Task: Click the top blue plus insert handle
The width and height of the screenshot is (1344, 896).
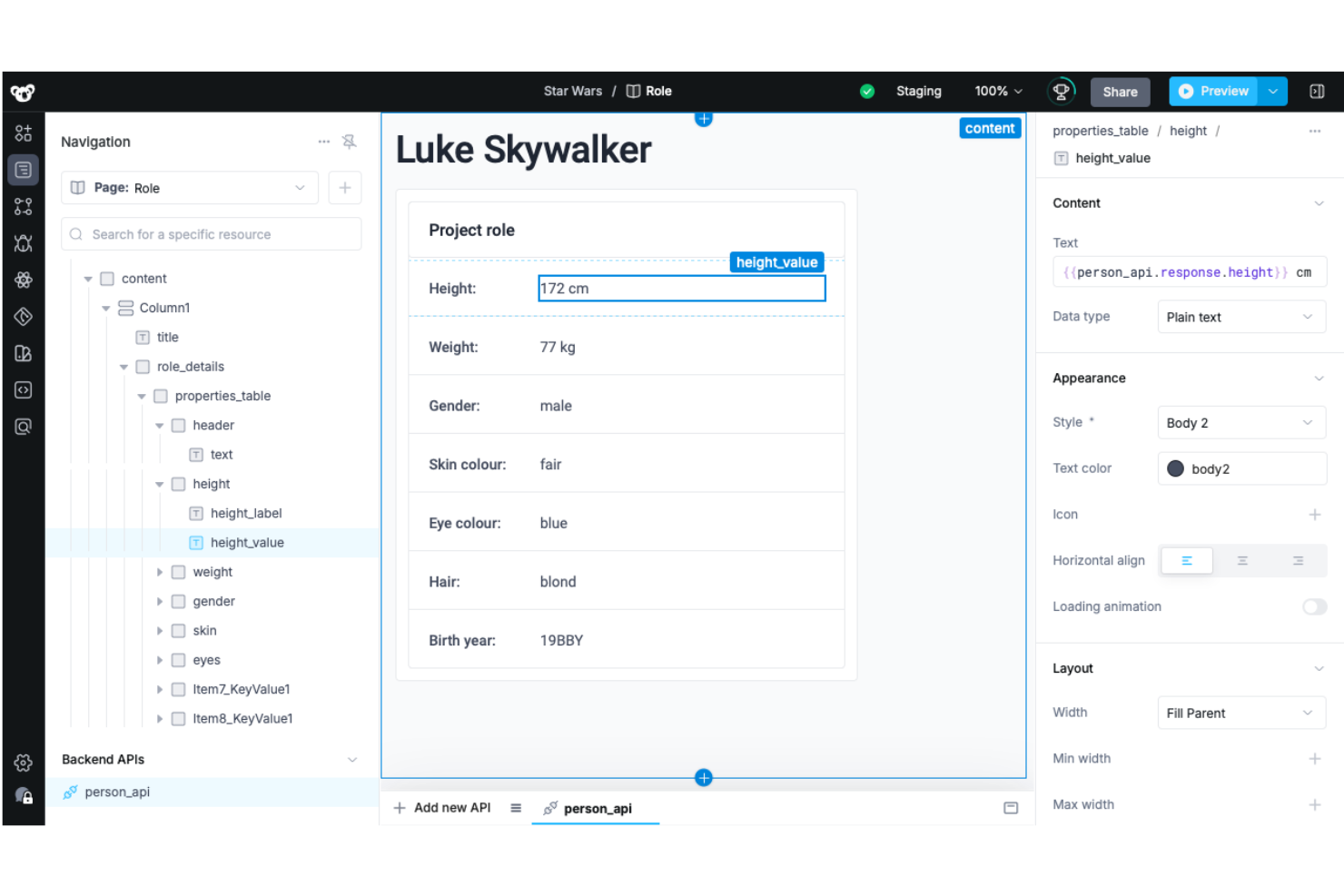Action: (x=703, y=118)
